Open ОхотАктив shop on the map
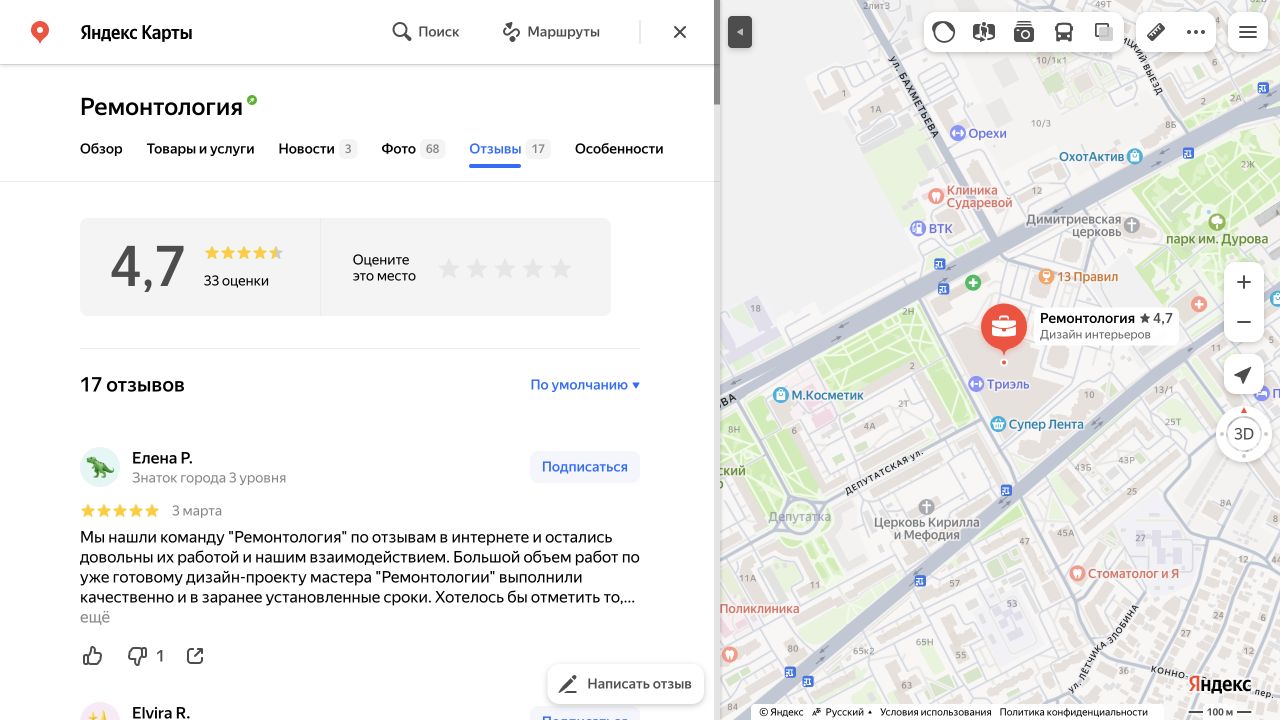The width and height of the screenshot is (1280, 720). 1101,156
